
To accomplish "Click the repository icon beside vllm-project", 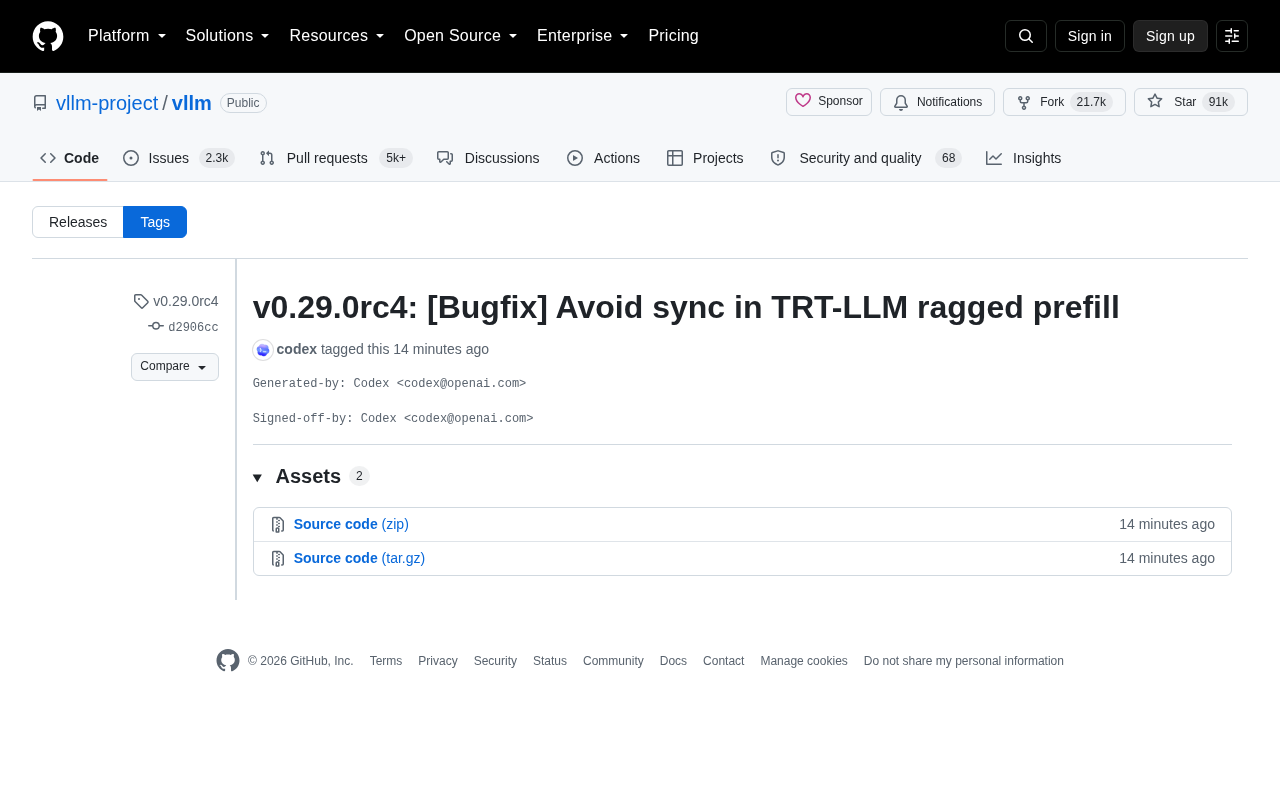I will point(40,103).
